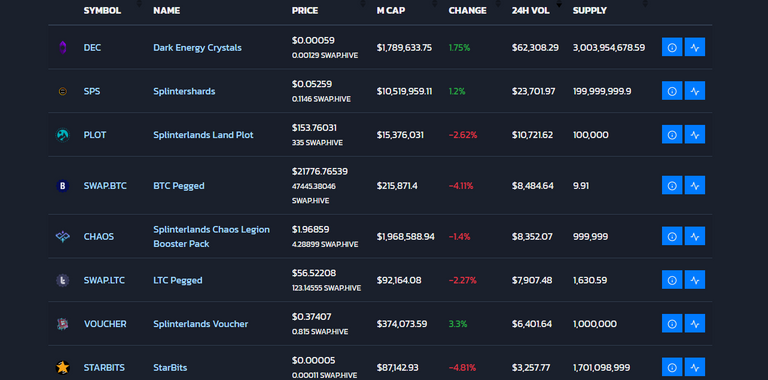The image size is (768, 380).
Task: Open chart icon for SWAP.LTC
Action: [695, 280]
